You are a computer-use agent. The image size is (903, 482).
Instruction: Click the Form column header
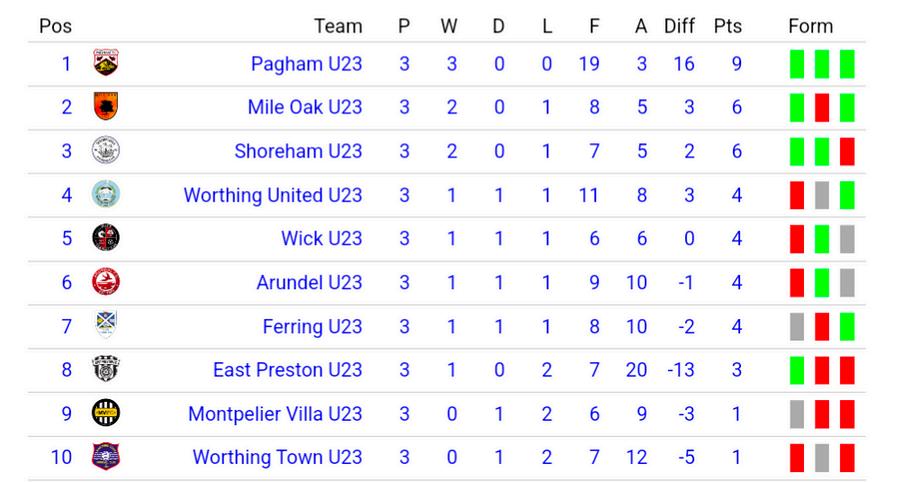coord(810,26)
